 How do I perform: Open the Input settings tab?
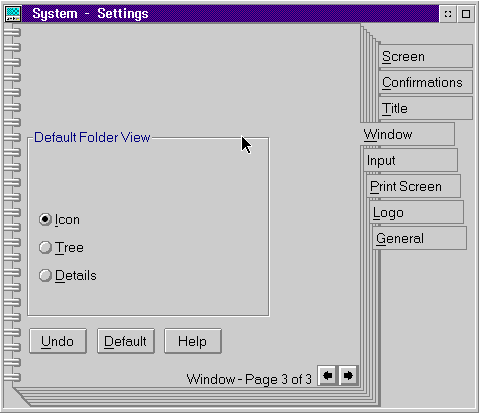point(410,160)
